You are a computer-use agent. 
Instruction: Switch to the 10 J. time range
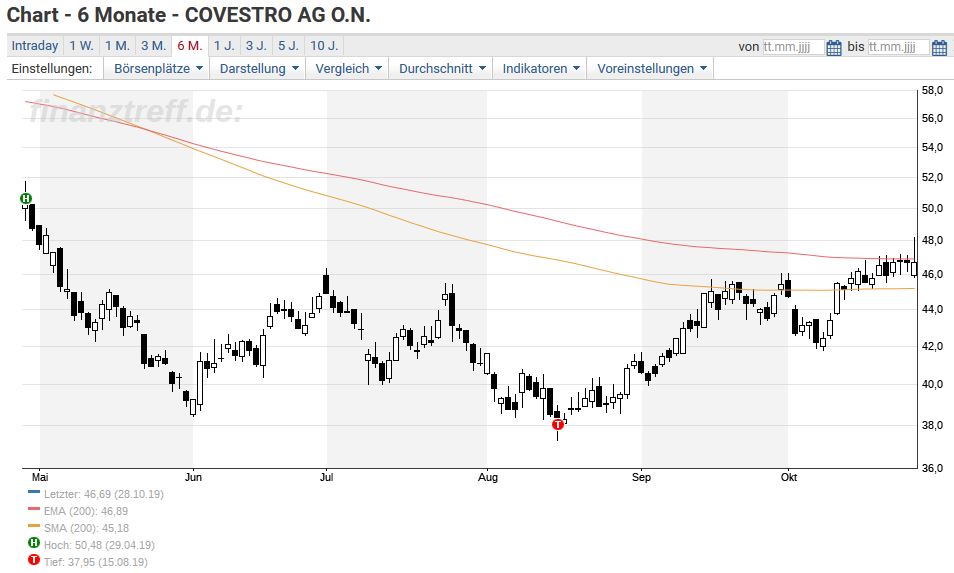pos(324,46)
